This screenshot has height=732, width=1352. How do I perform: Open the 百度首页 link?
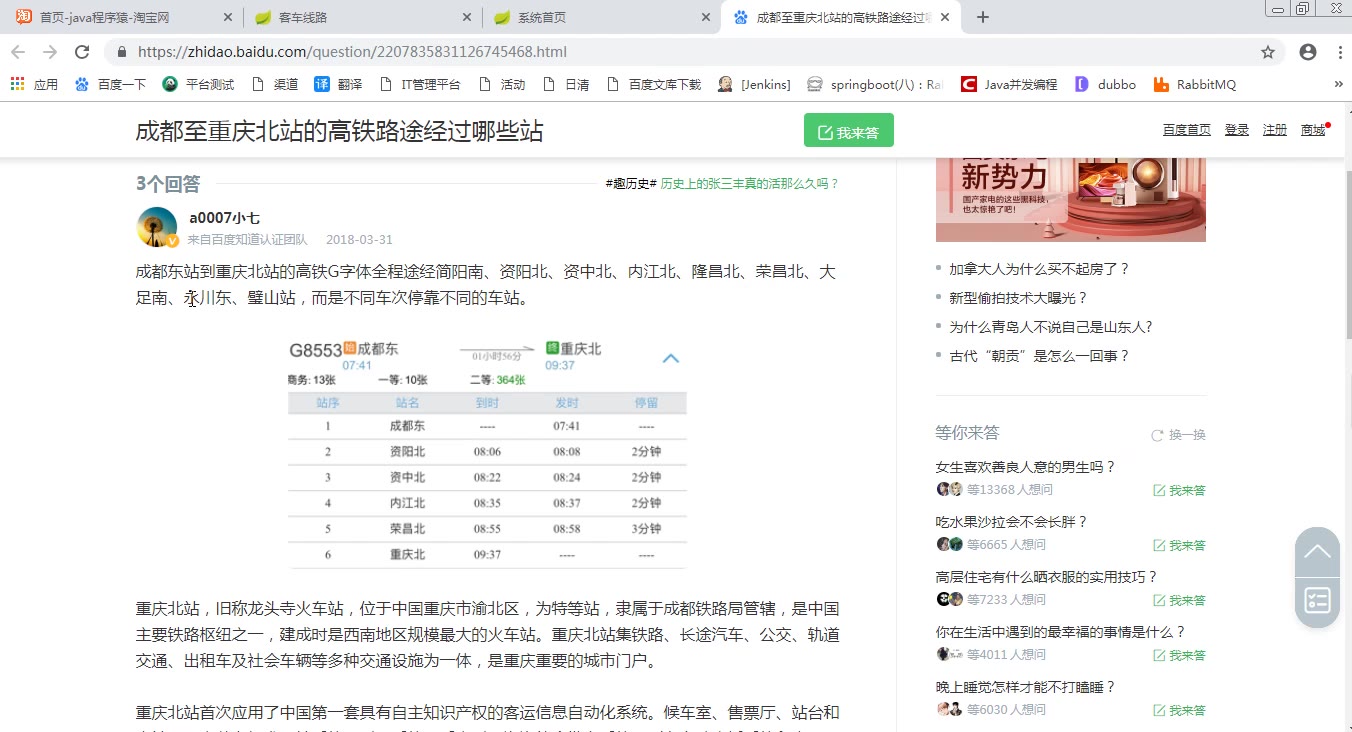1186,130
